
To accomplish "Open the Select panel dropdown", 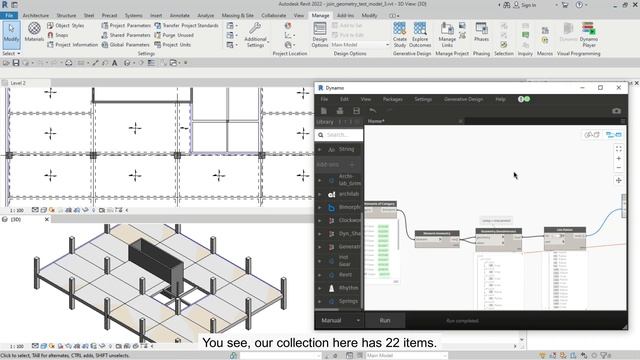I will click(11, 53).
